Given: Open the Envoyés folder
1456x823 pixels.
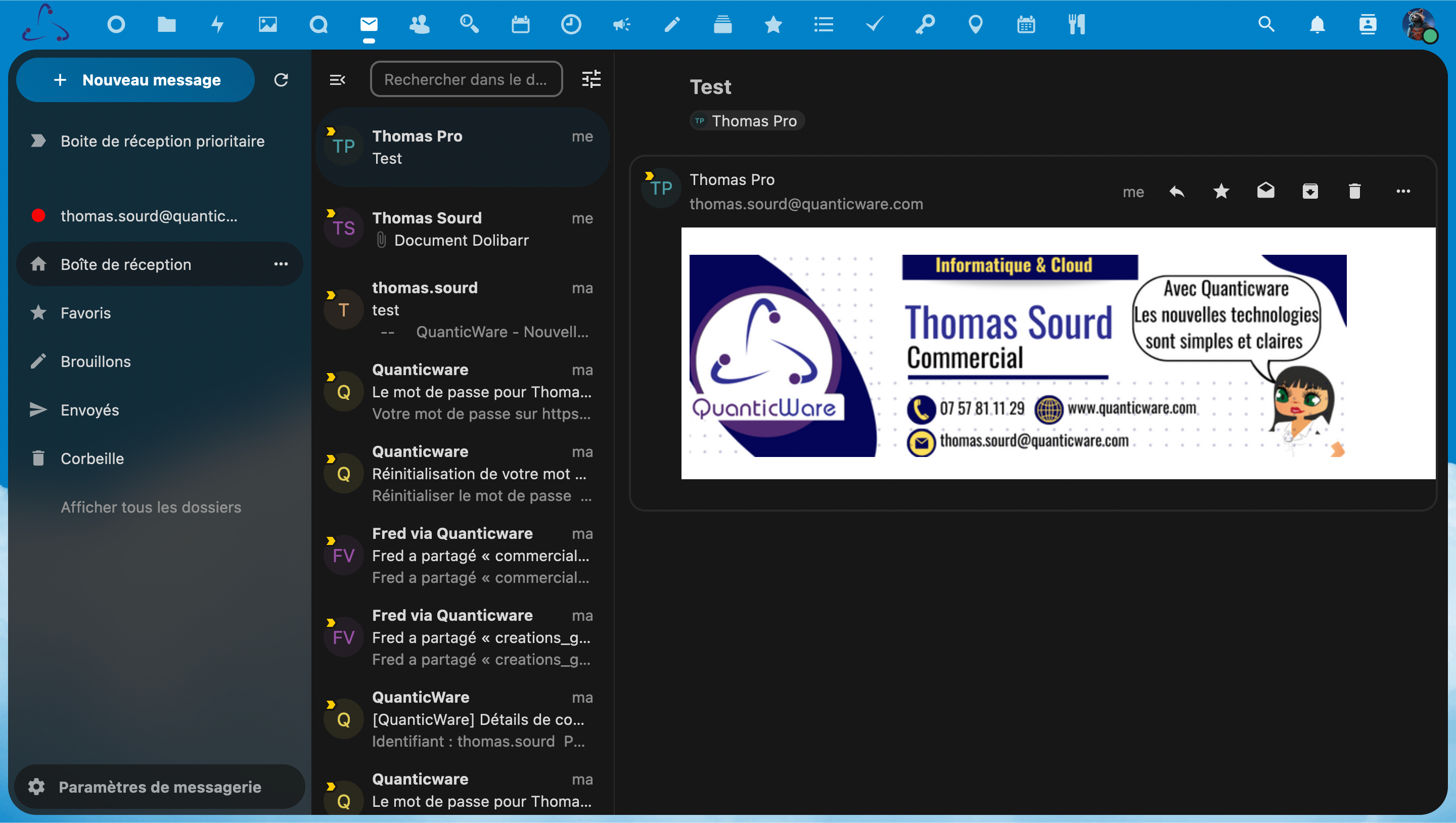Looking at the screenshot, I should [90, 410].
